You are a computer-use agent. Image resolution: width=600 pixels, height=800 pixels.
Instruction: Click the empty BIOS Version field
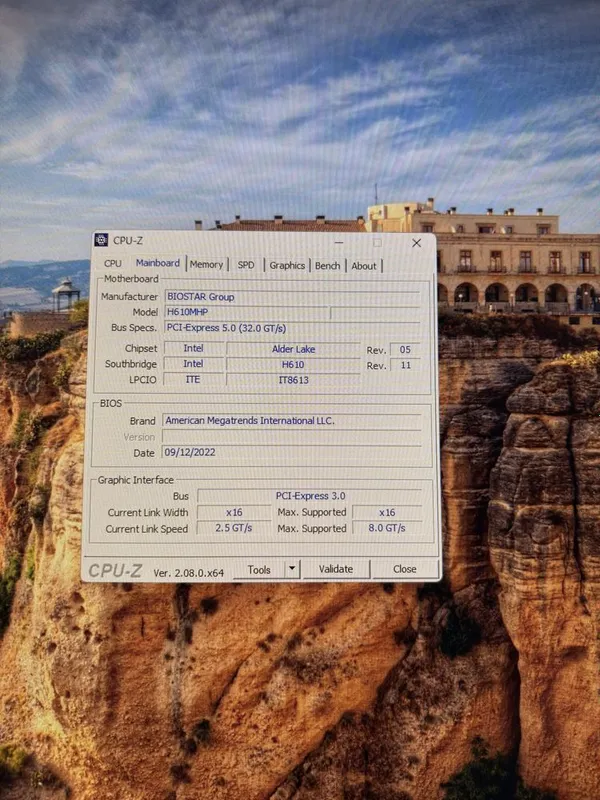point(291,437)
